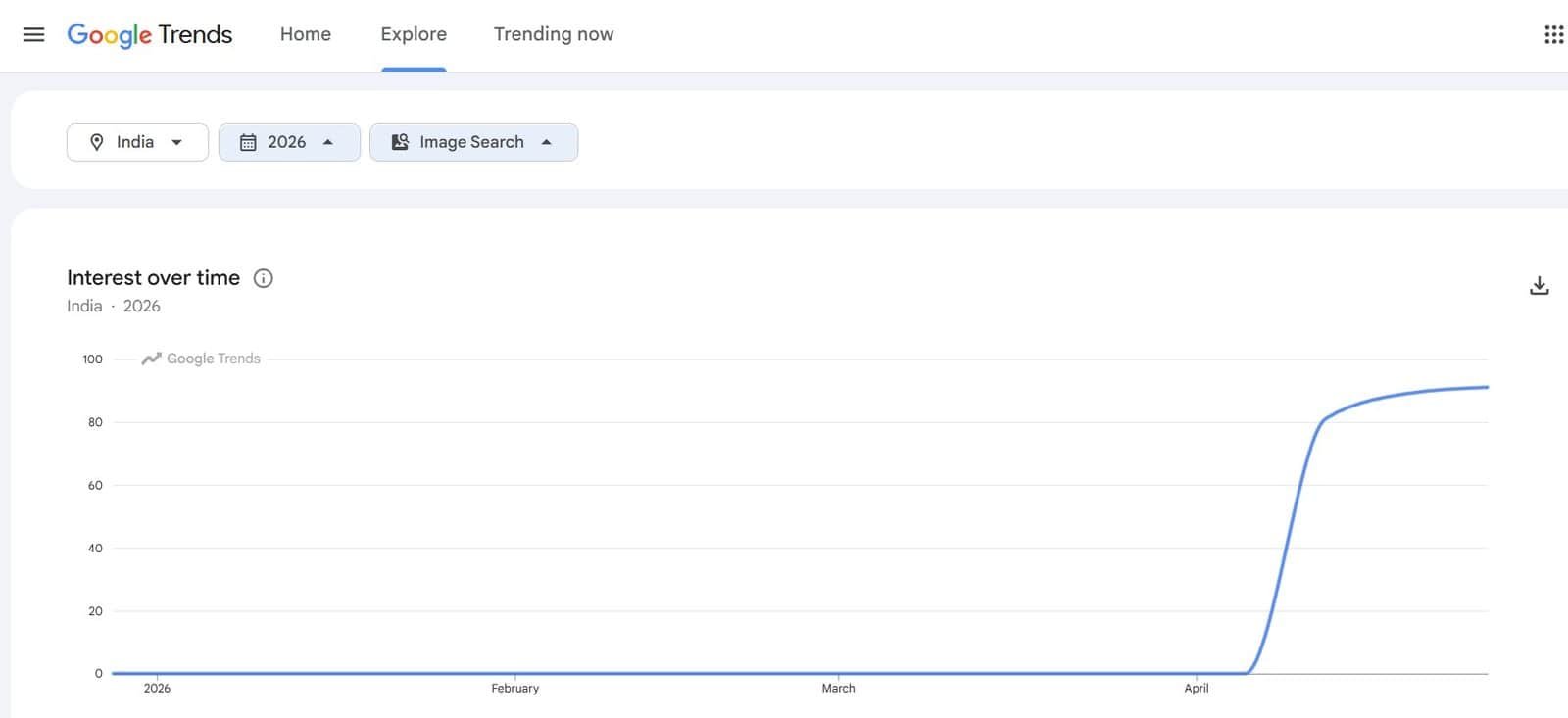This screenshot has height=718, width=1568.
Task: Click the 20 value on the y-axis
Action: pyautogui.click(x=95, y=611)
